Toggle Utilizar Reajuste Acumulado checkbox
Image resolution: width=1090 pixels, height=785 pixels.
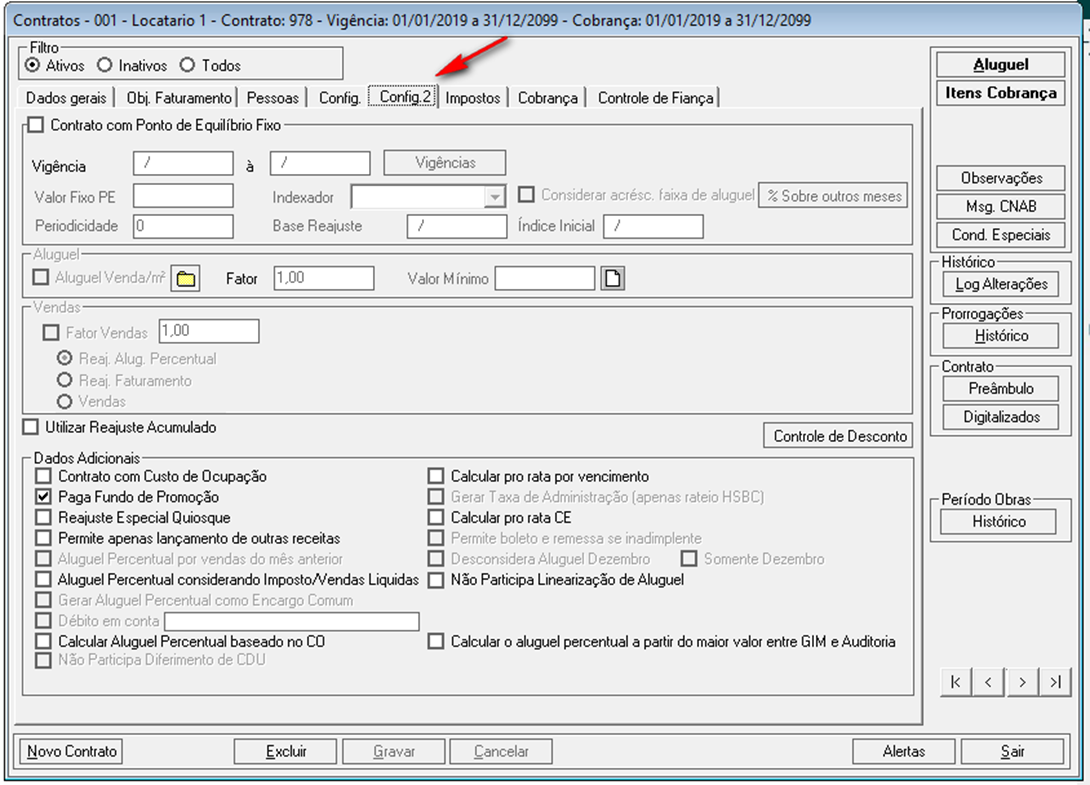pyautogui.click(x=31, y=427)
